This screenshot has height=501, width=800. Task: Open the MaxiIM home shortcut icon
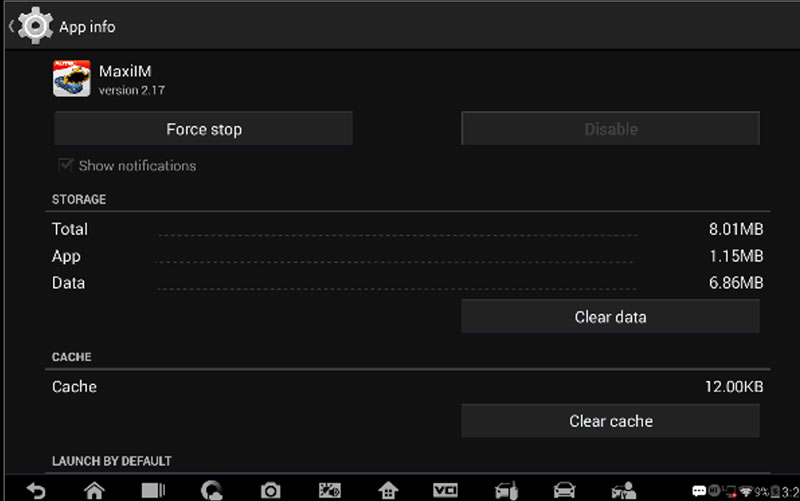[388, 490]
